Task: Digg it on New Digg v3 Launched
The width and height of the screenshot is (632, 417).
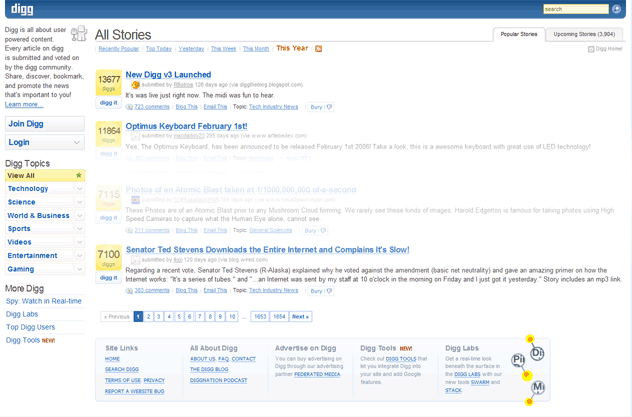Action: [x=108, y=103]
